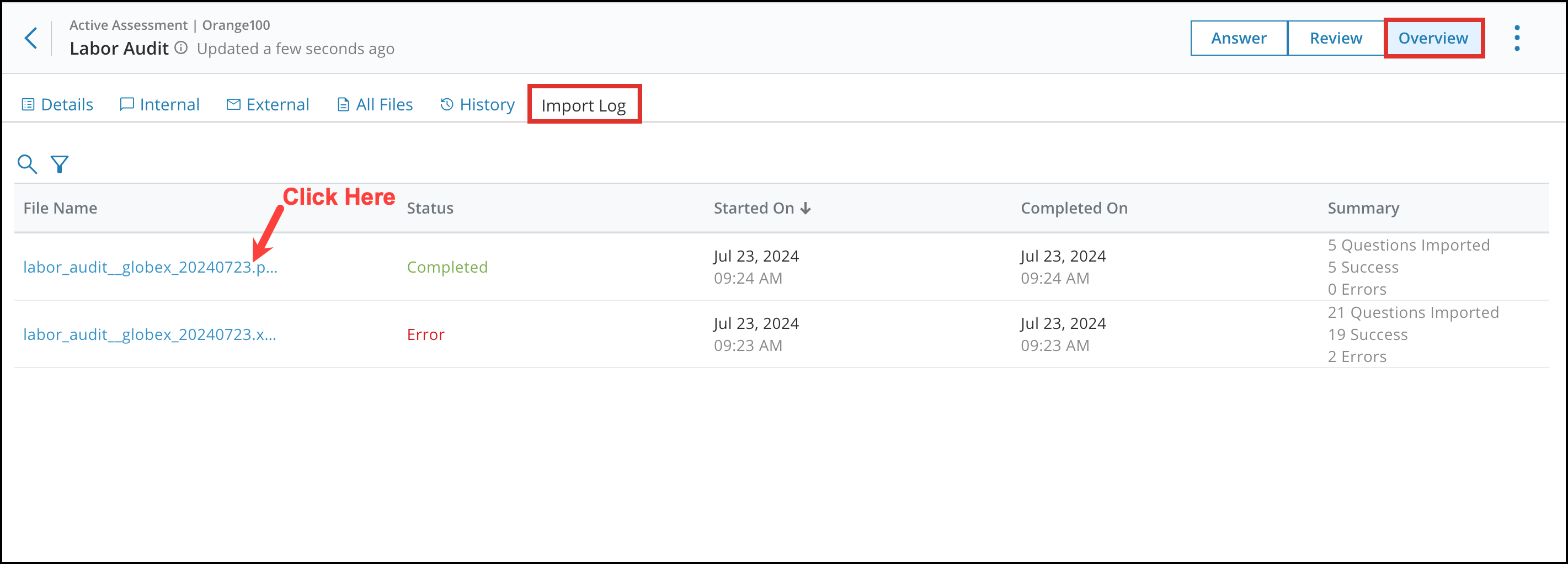Screen dimensions: 1568x564
Task: Switch to the Import Log tab
Action: [583, 105]
